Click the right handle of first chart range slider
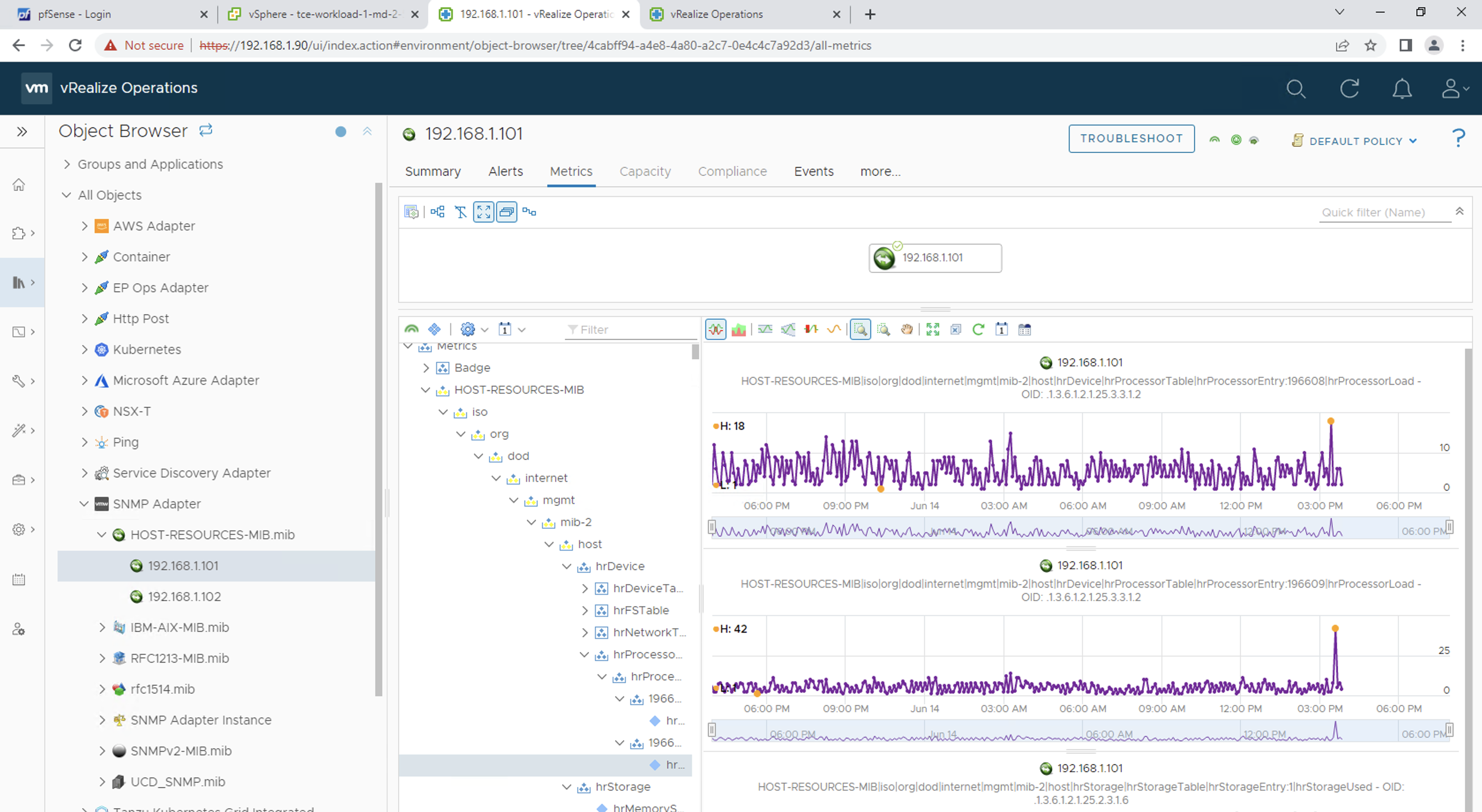 coord(1449,527)
